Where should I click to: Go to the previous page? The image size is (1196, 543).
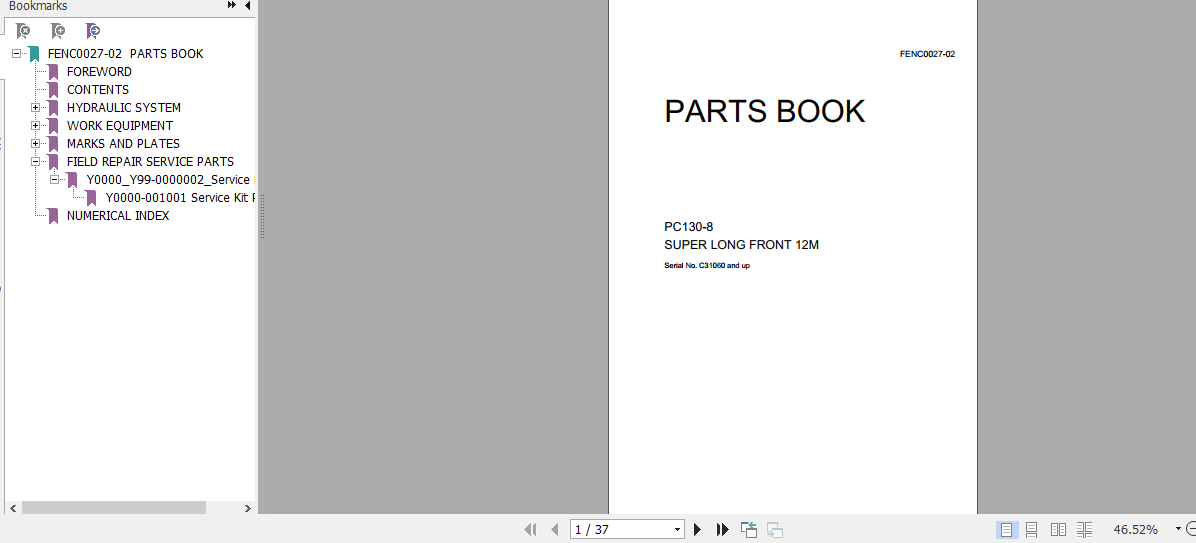555,529
